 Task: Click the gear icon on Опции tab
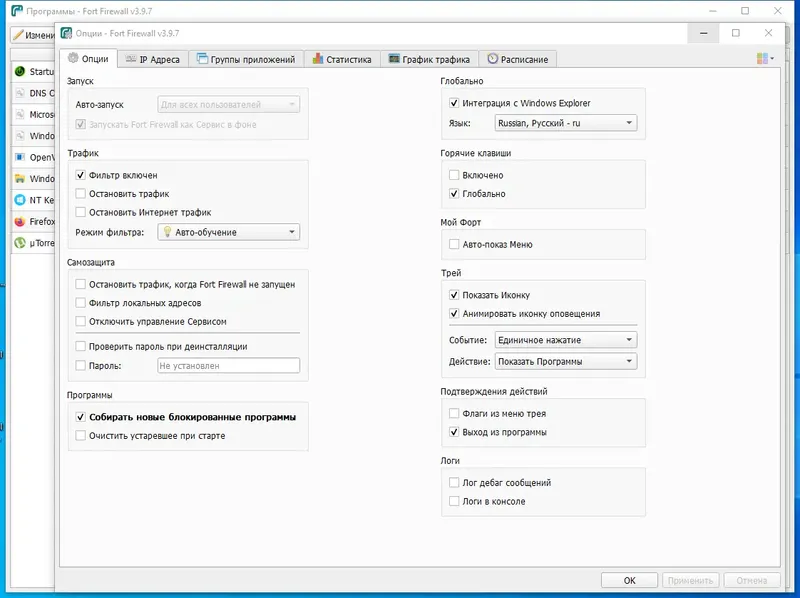point(73,58)
